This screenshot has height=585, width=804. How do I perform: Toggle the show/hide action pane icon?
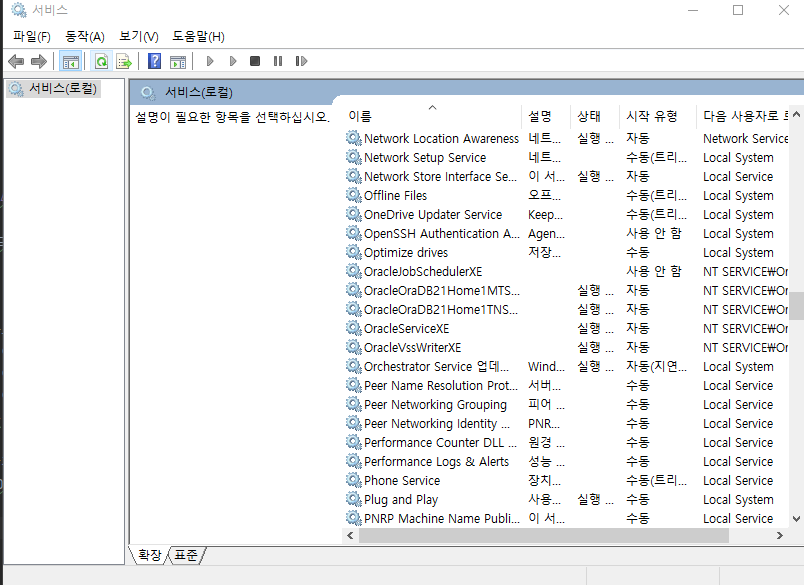[178, 62]
